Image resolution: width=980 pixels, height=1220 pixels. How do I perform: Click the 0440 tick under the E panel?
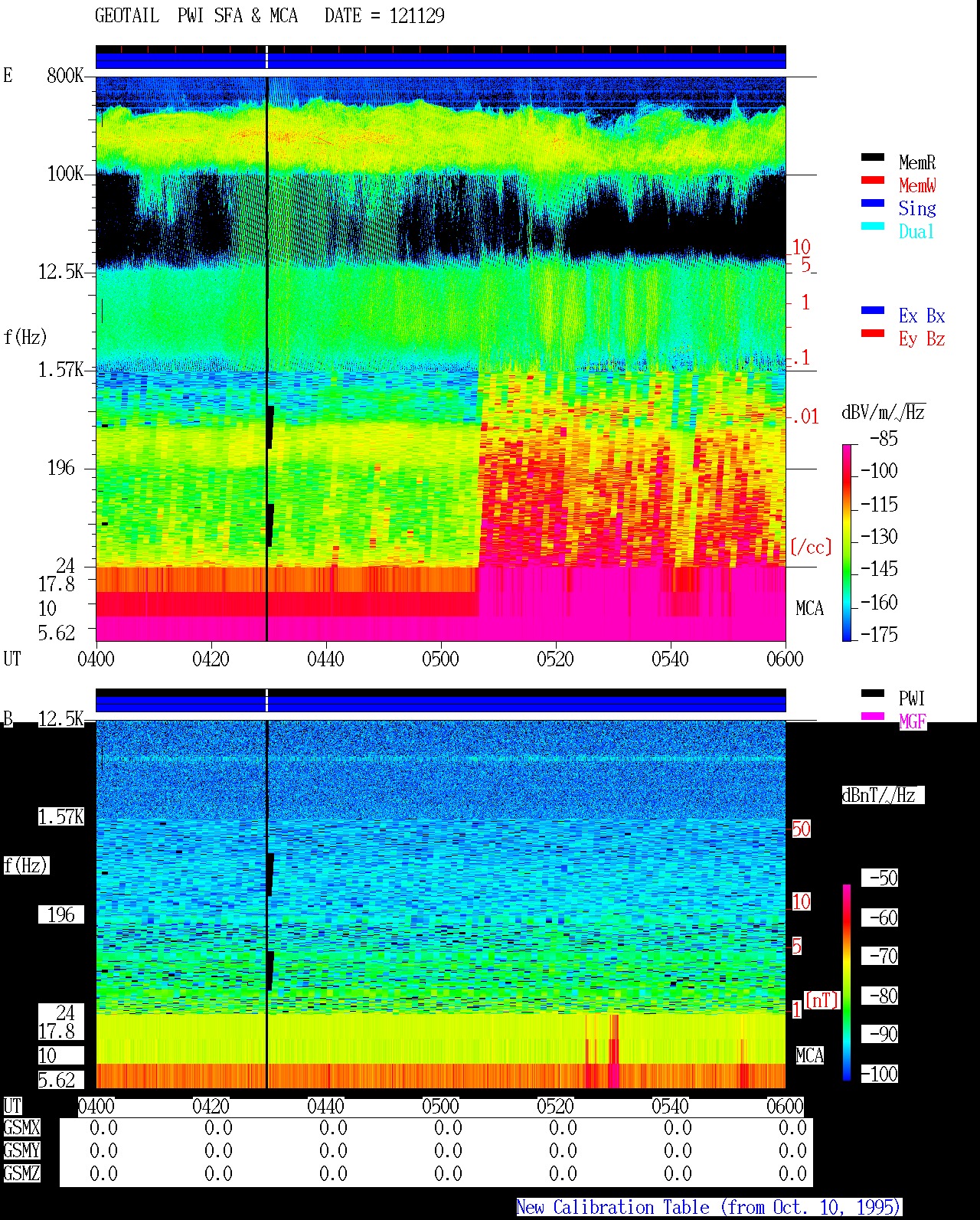(325, 659)
